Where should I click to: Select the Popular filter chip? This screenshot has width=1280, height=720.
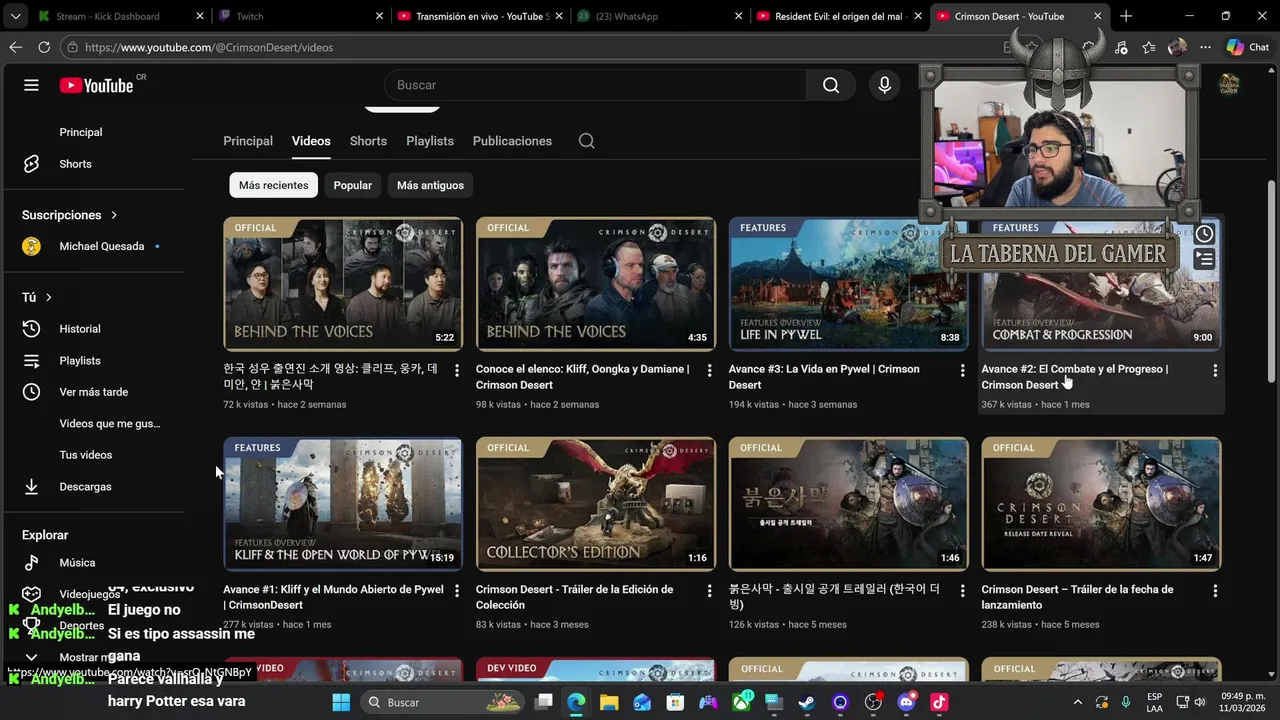click(352, 185)
